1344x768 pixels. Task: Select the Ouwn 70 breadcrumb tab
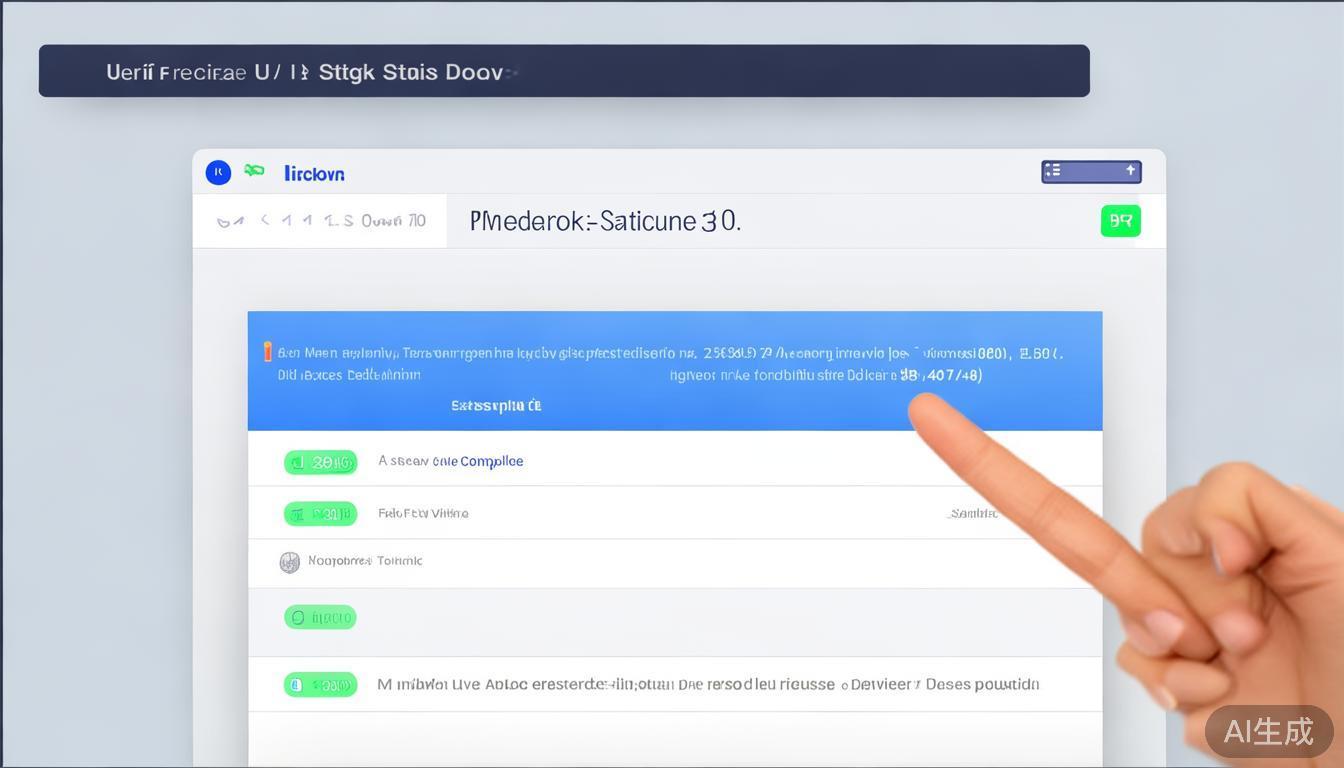(393, 221)
